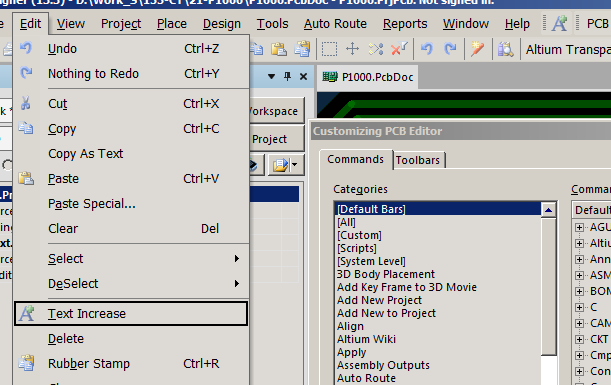Select the 3D Body Placement category
This screenshot has width=611, height=385.
(x=386, y=274)
